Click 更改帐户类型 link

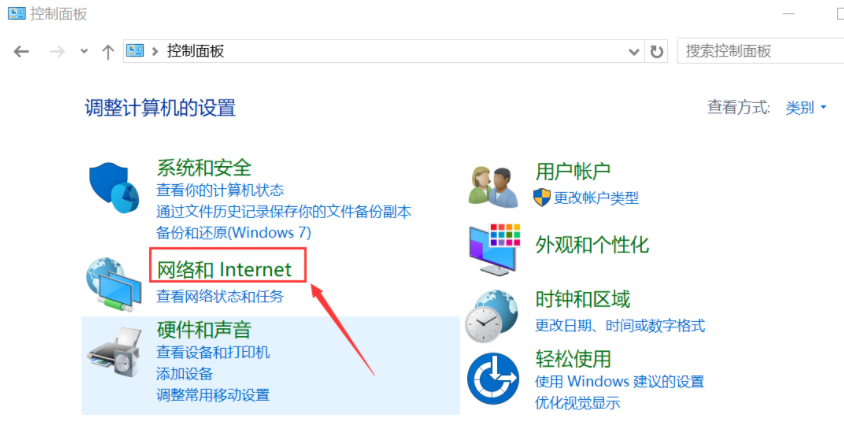pyautogui.click(x=596, y=198)
